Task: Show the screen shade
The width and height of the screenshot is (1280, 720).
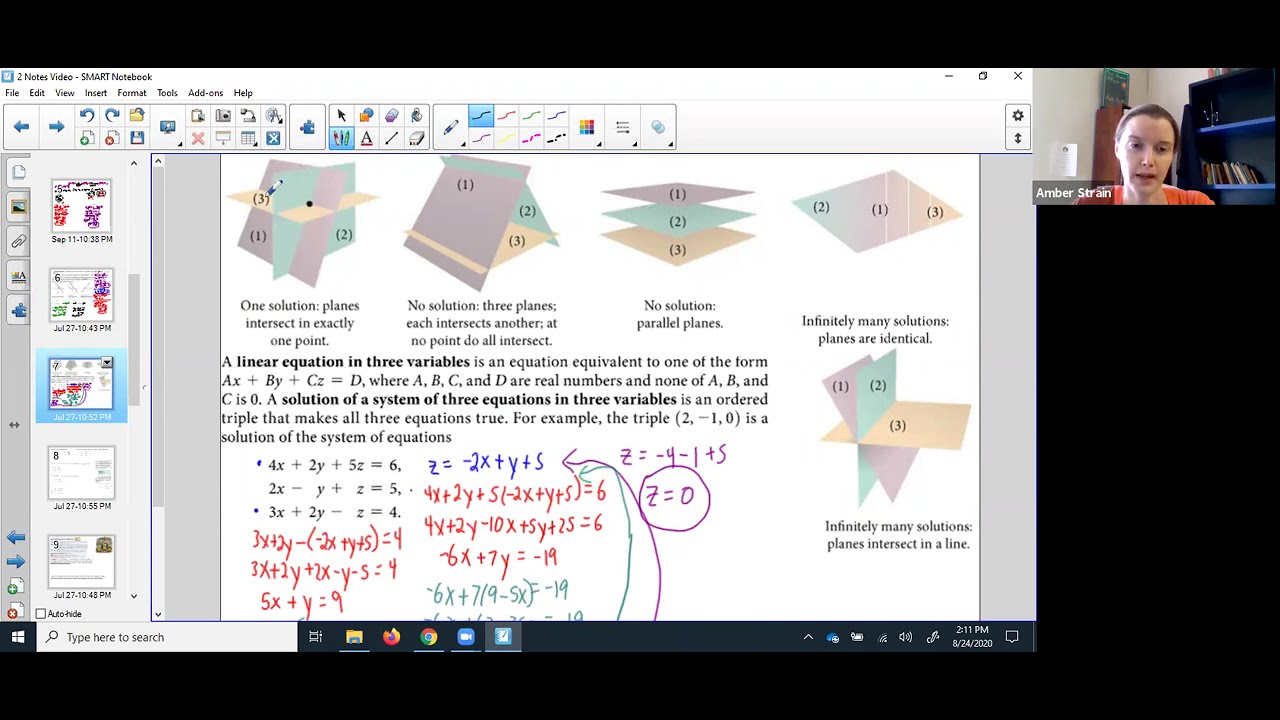Action: pos(223,139)
